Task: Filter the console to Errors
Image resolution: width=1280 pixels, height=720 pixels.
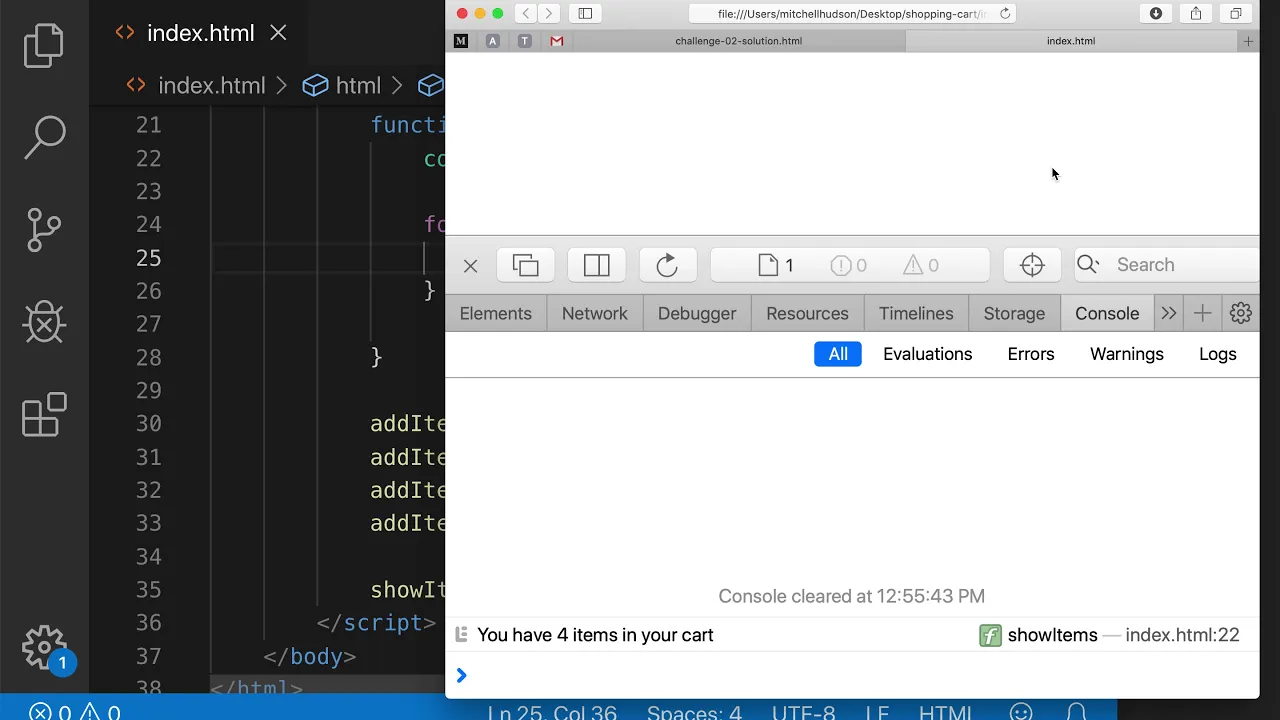Action: tap(1031, 354)
